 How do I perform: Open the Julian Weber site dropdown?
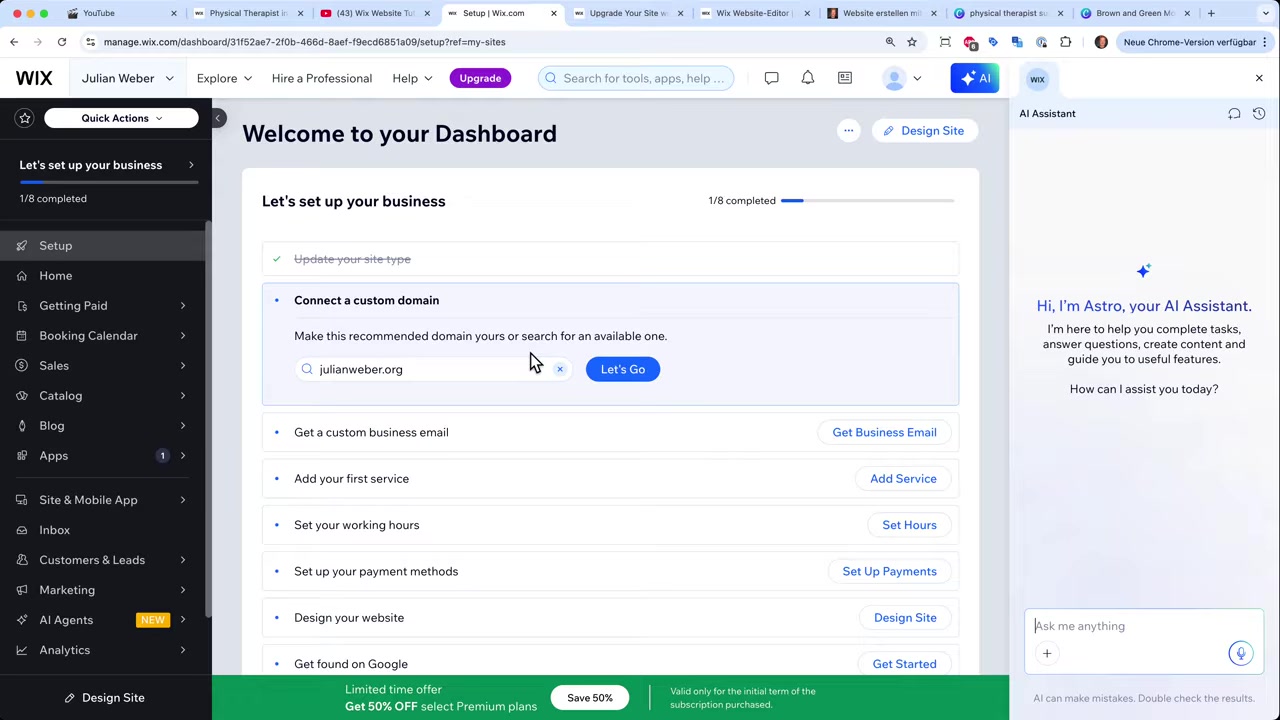click(x=127, y=78)
